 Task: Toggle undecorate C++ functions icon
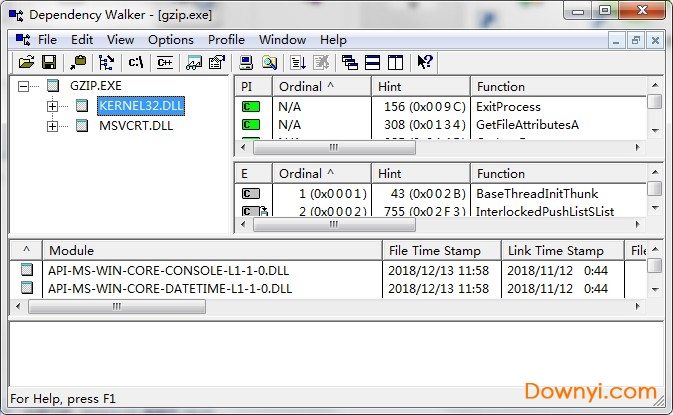(165, 62)
